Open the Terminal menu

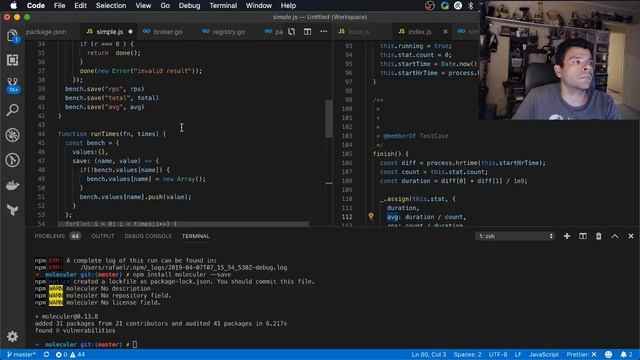tap(223, 6)
